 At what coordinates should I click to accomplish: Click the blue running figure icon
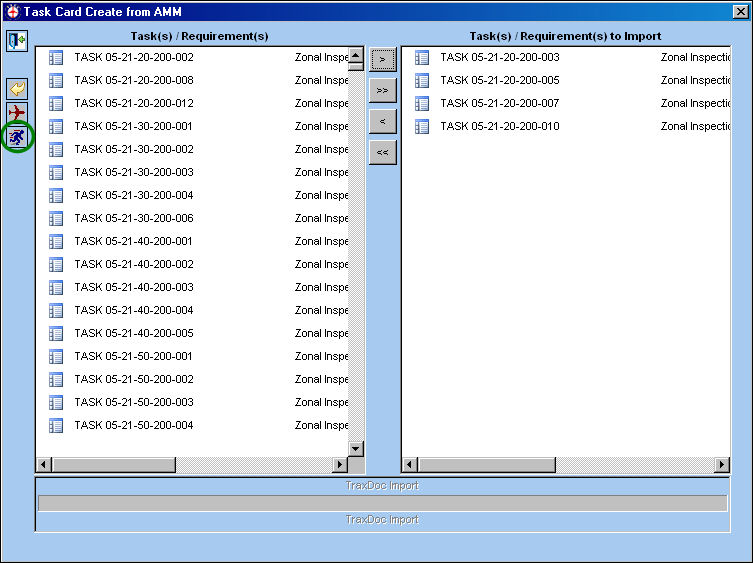[x=17, y=137]
